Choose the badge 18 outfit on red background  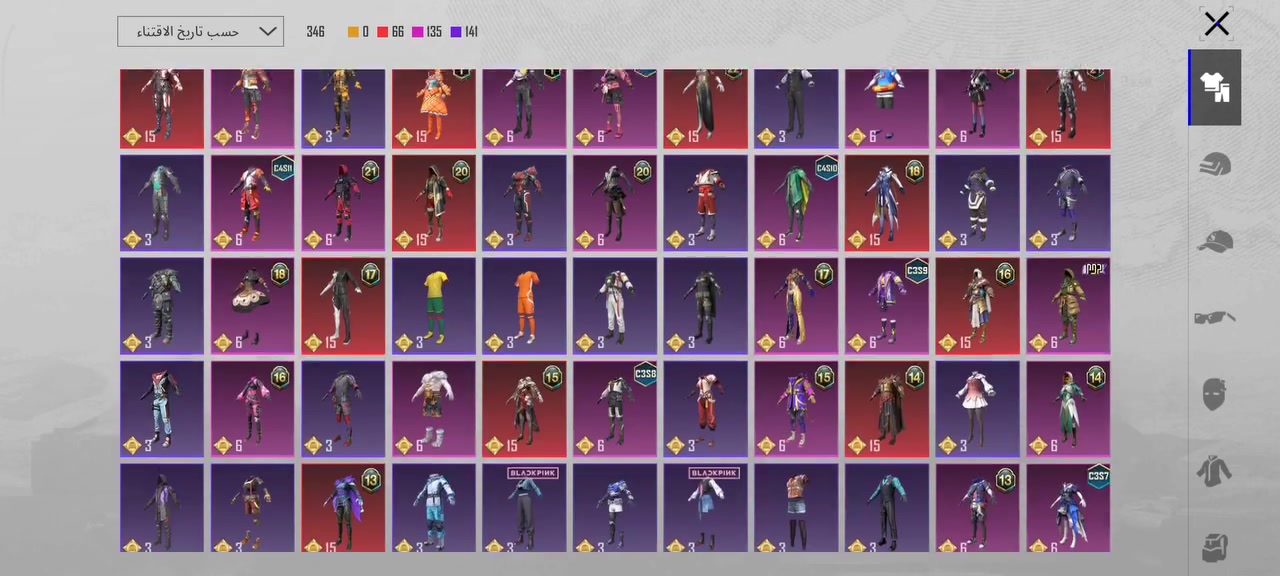(x=887, y=203)
